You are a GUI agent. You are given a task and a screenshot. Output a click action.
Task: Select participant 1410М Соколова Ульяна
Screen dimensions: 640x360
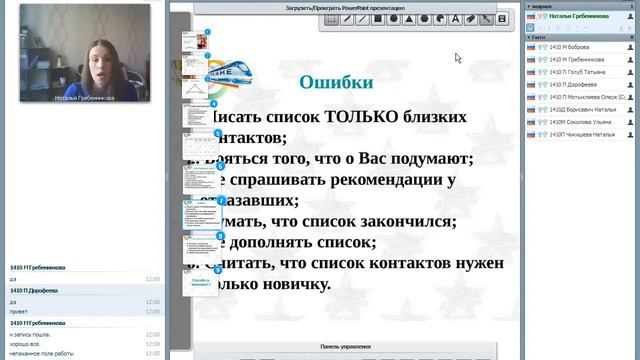click(x=580, y=122)
